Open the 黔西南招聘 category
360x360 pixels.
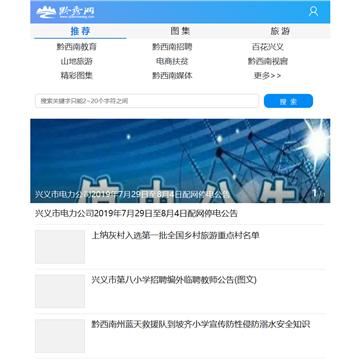pos(172,47)
